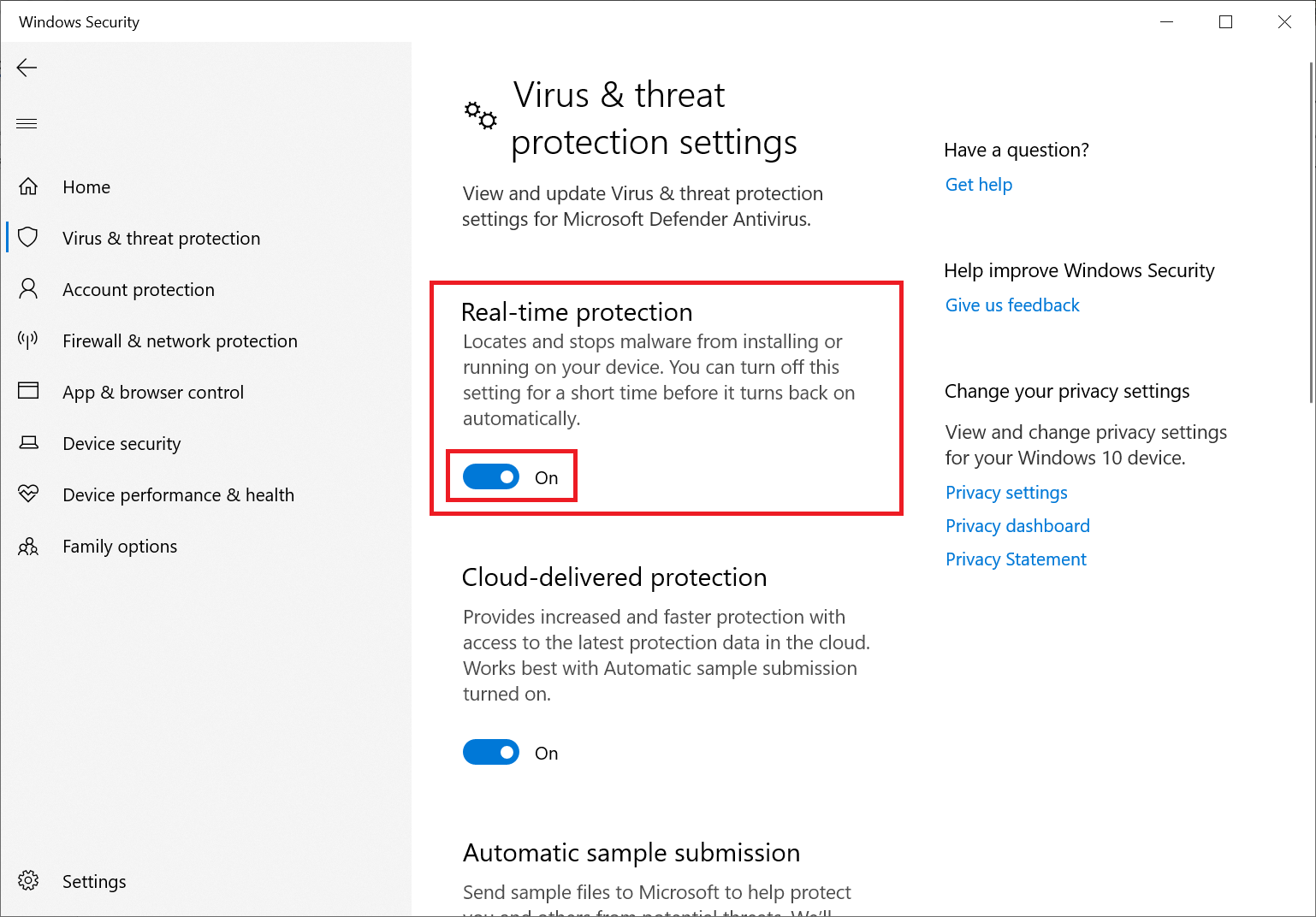Open the Settings gear icon
The image size is (1316, 917).
[x=28, y=880]
